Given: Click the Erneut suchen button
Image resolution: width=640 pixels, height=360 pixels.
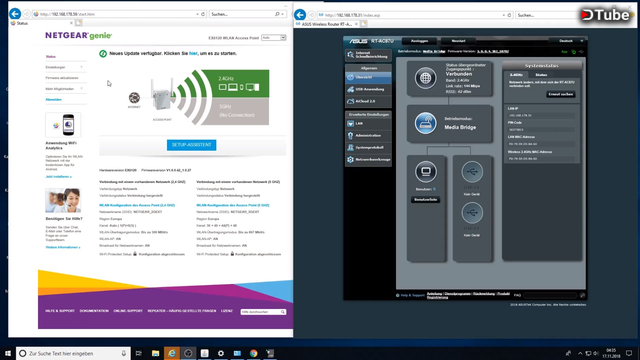Looking at the screenshot, I should click(560, 94).
